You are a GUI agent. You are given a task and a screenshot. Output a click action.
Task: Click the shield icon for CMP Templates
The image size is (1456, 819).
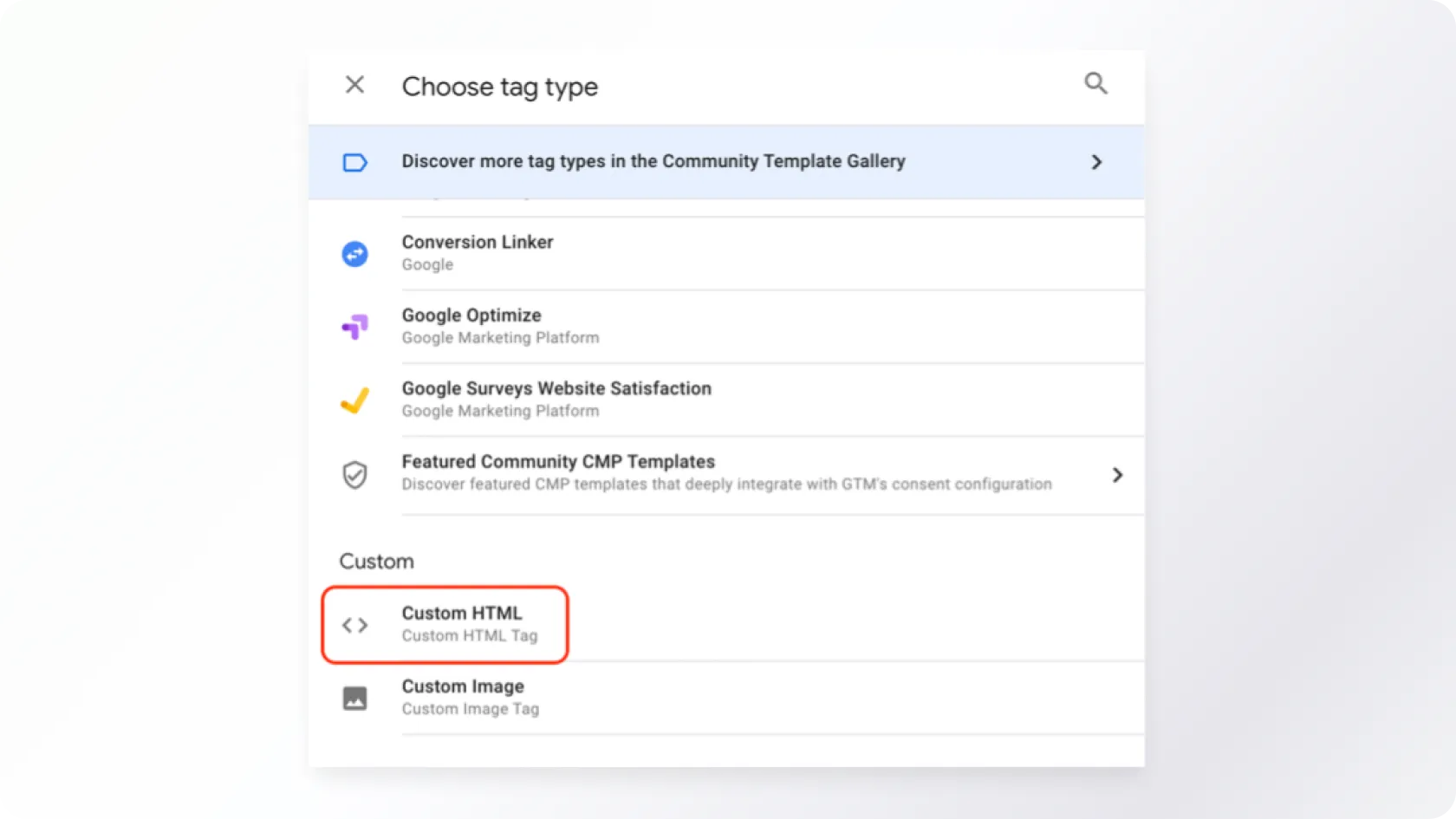354,475
